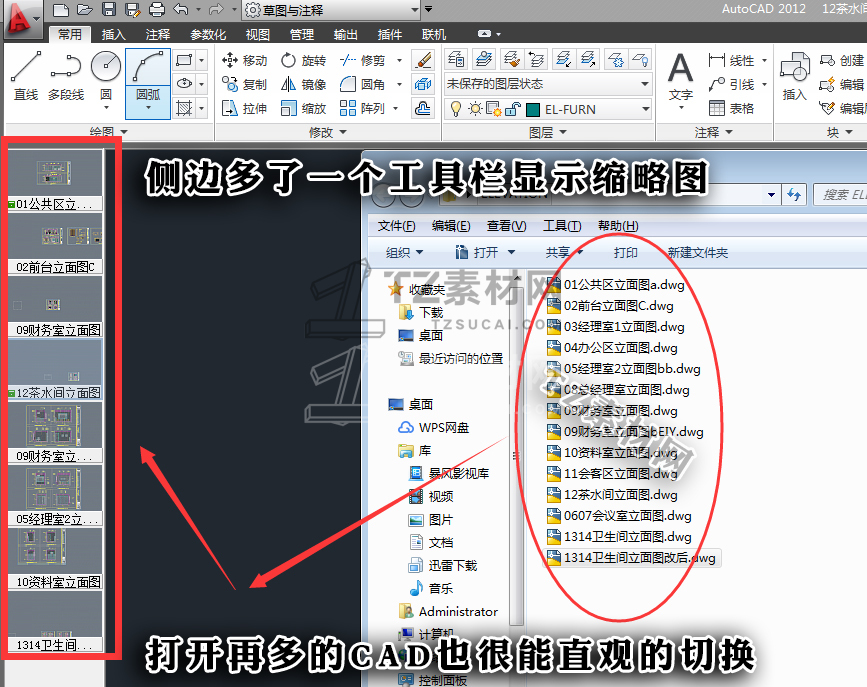Image resolution: width=867 pixels, height=687 pixels.
Task: Select the 01公共区立 thumbnail in sidebar
Action: [x=55, y=180]
